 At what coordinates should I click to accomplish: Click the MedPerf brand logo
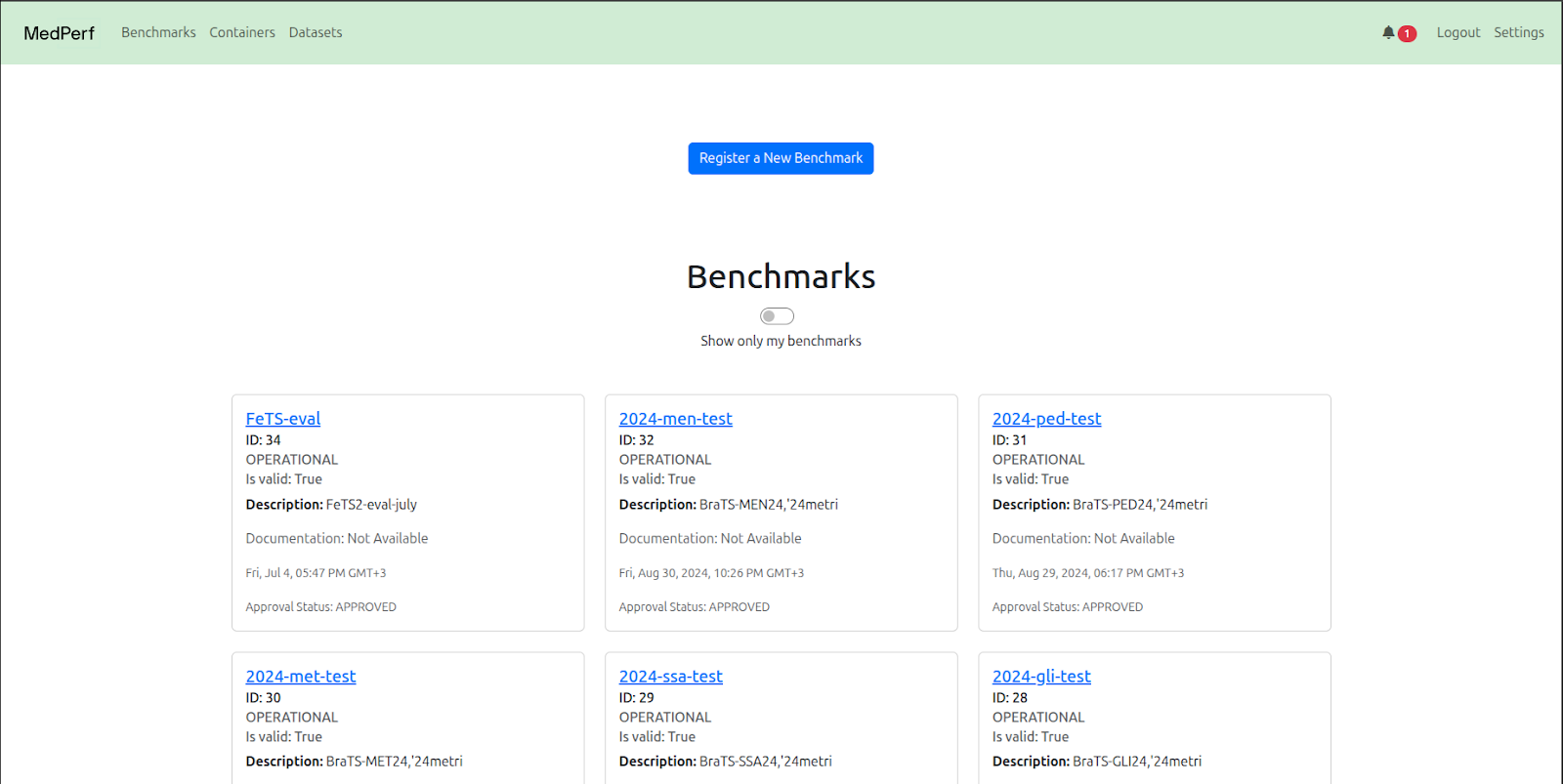click(59, 33)
